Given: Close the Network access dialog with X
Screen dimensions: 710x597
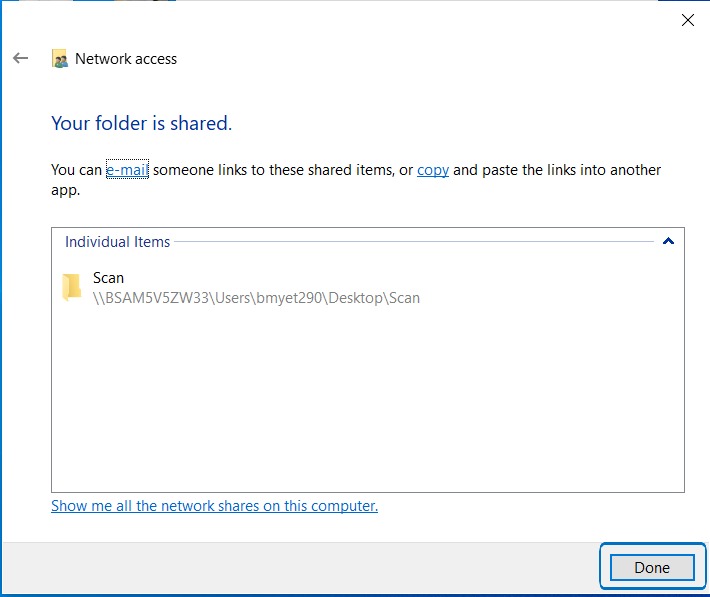Looking at the screenshot, I should click(x=687, y=20).
